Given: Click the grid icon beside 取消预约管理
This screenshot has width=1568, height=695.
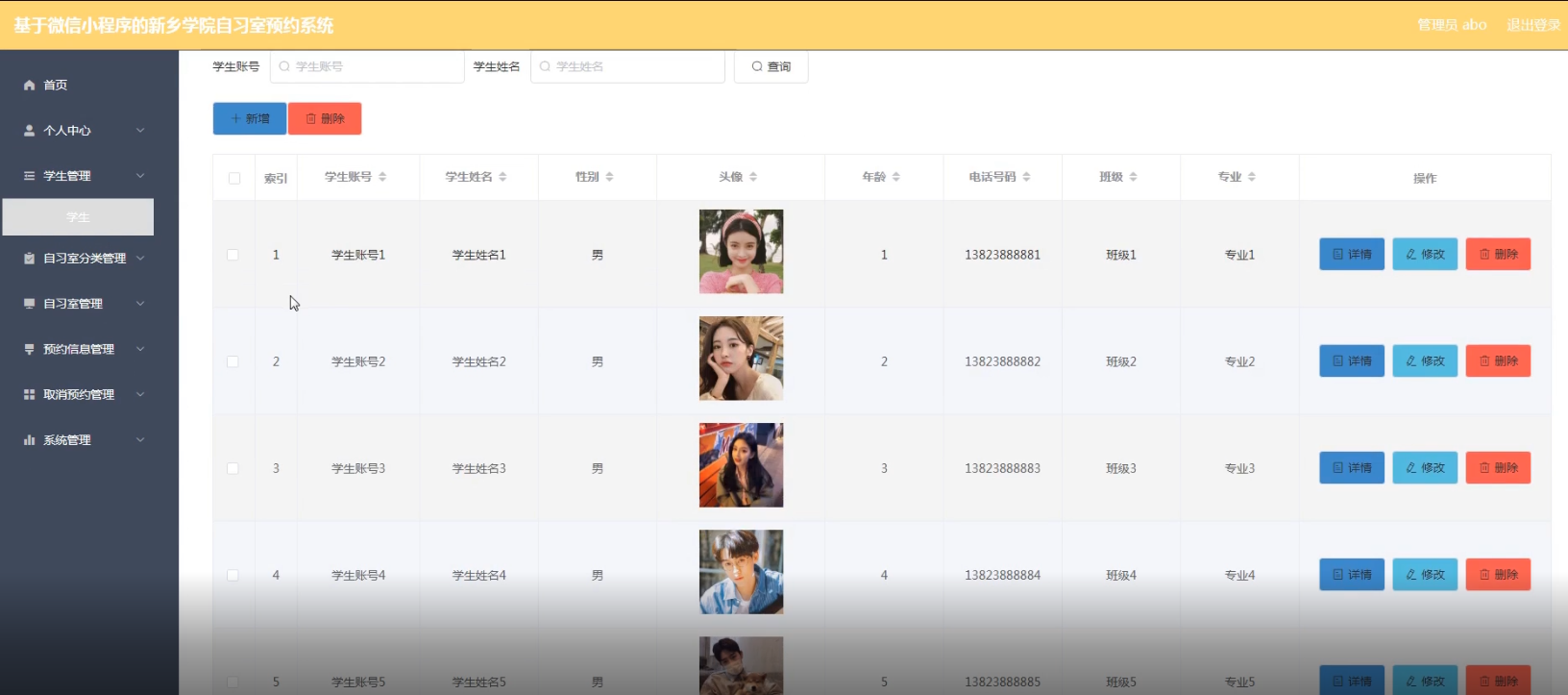Looking at the screenshot, I should [30, 394].
